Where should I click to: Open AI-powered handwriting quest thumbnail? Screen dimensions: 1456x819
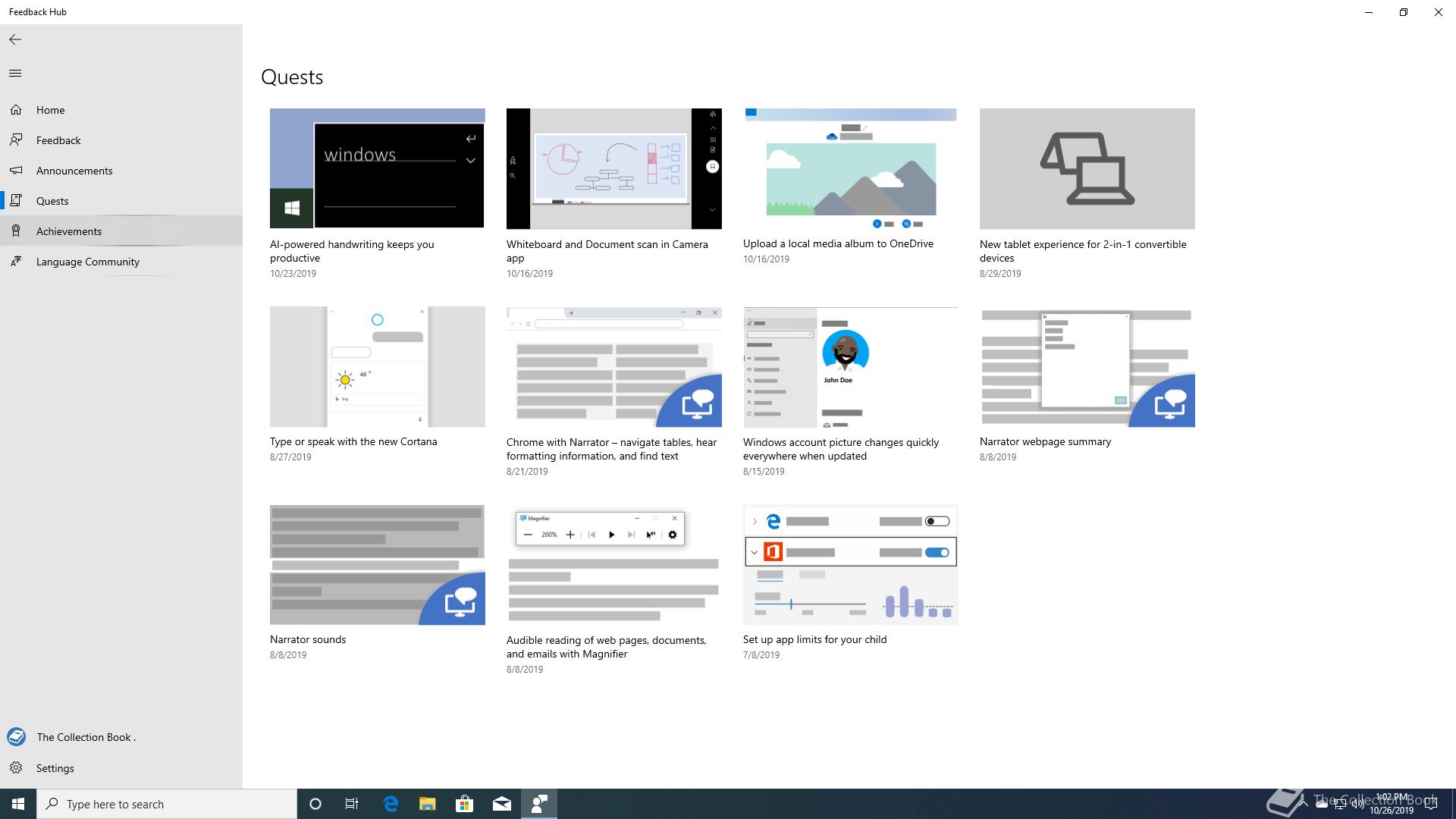[x=377, y=168]
